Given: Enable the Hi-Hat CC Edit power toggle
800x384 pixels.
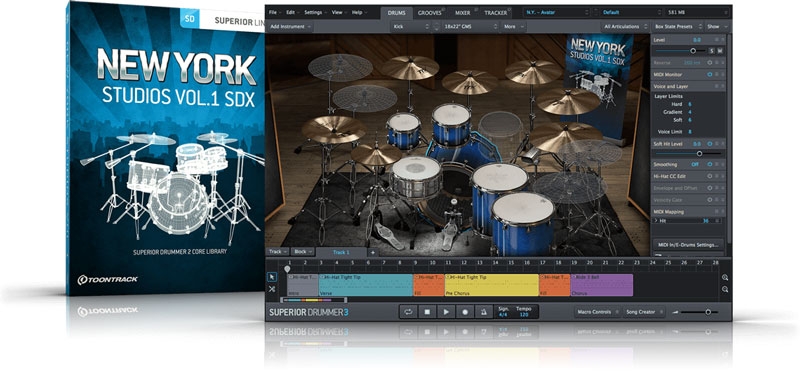Looking at the screenshot, I should [709, 175].
